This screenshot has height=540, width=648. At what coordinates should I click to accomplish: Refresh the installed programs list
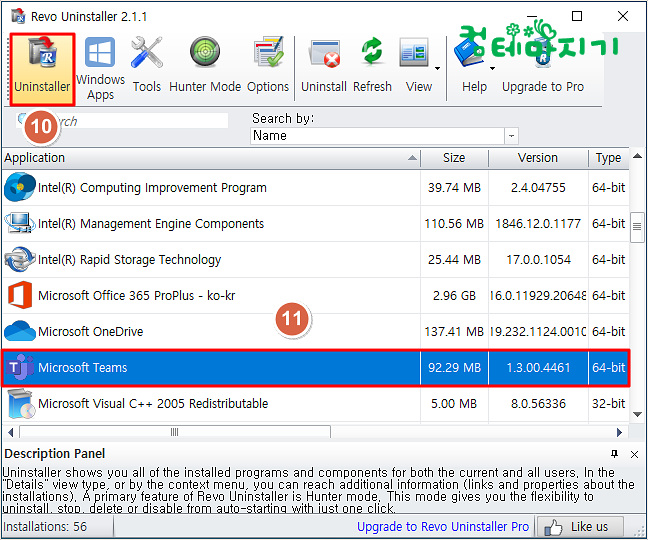(372, 65)
